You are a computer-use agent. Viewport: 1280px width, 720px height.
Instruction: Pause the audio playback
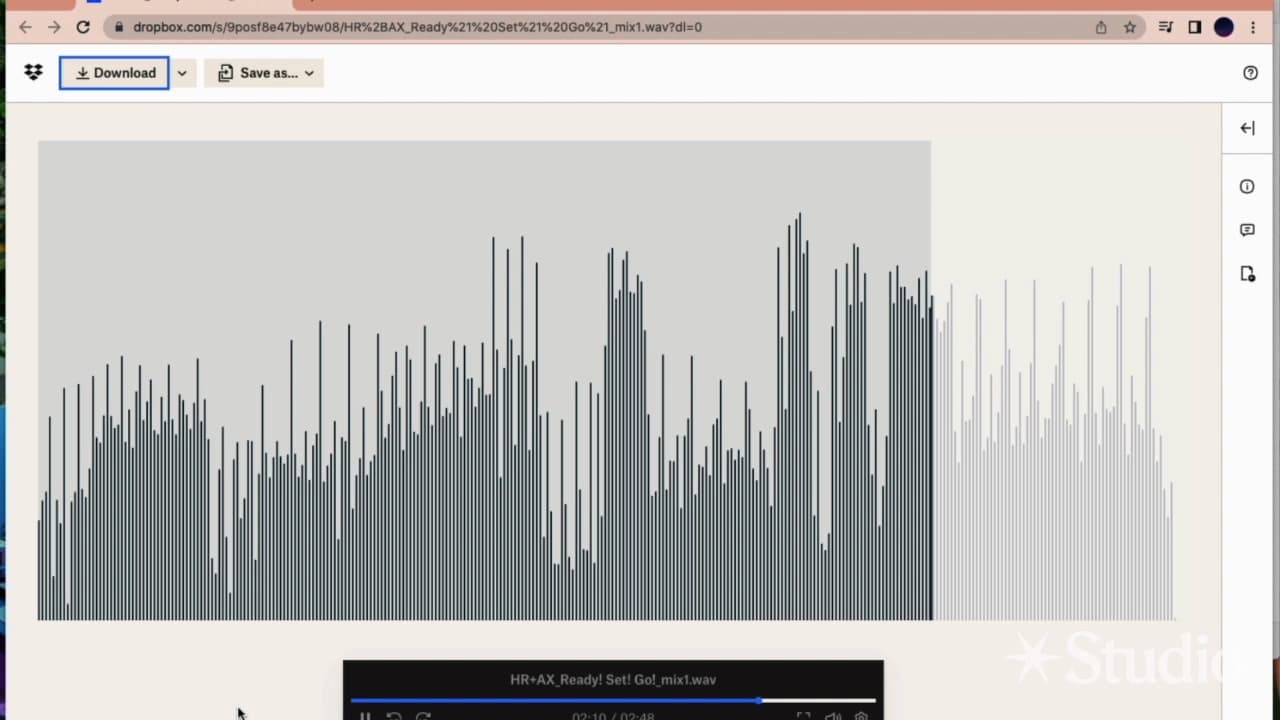coord(365,716)
